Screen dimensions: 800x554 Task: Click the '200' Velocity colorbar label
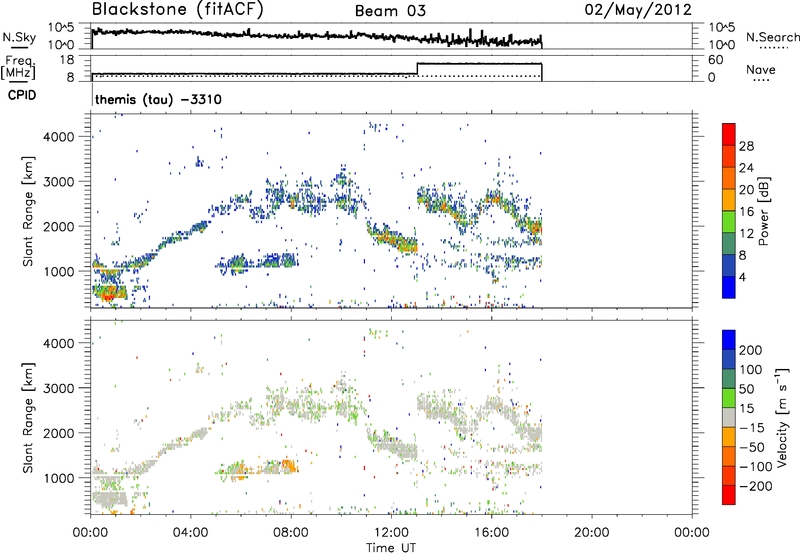(751, 350)
